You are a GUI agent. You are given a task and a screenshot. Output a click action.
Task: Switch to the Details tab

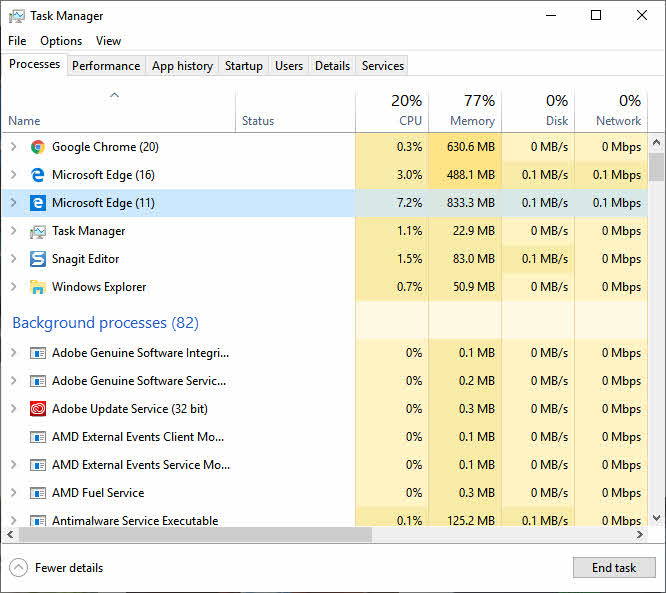pyautogui.click(x=332, y=66)
